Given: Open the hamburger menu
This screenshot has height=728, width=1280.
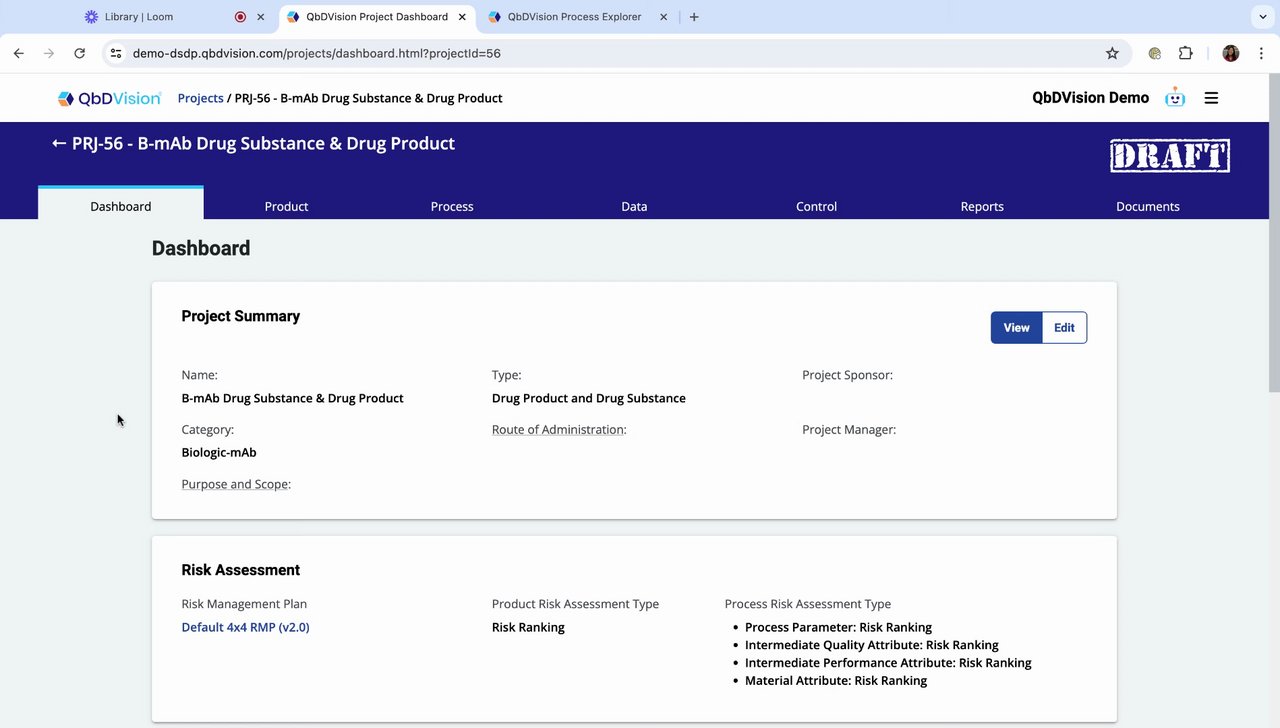Looking at the screenshot, I should pyautogui.click(x=1211, y=98).
